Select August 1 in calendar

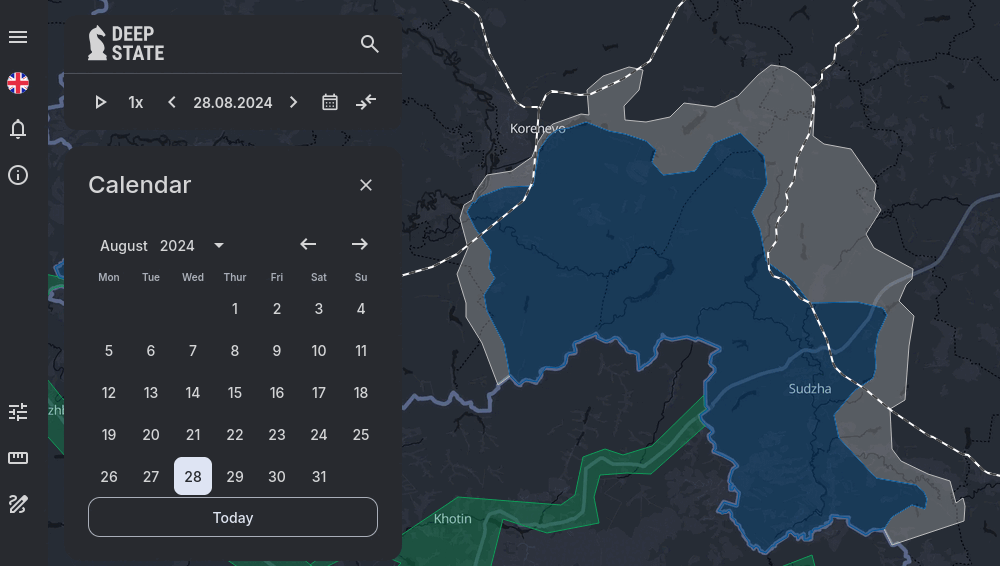(x=235, y=309)
